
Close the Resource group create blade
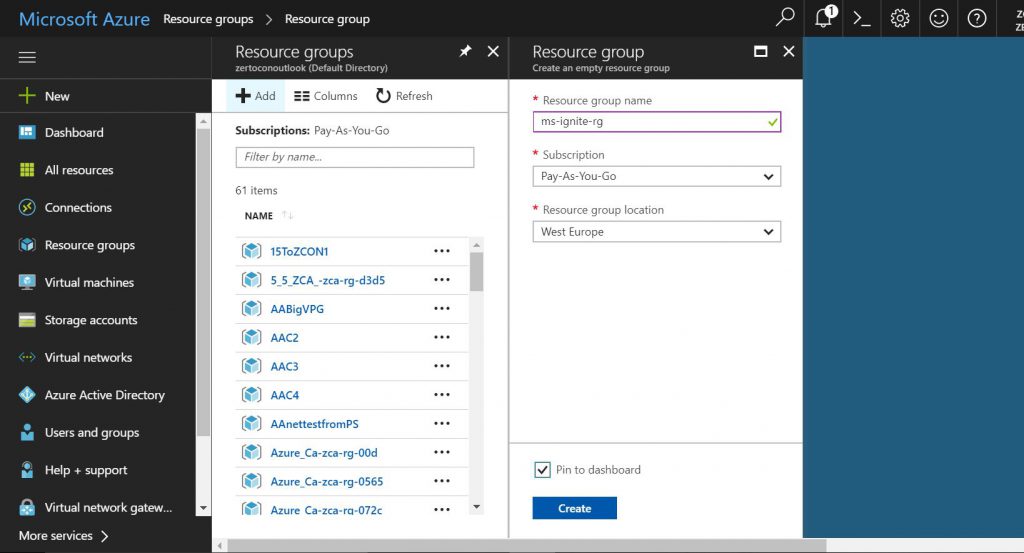coord(789,51)
